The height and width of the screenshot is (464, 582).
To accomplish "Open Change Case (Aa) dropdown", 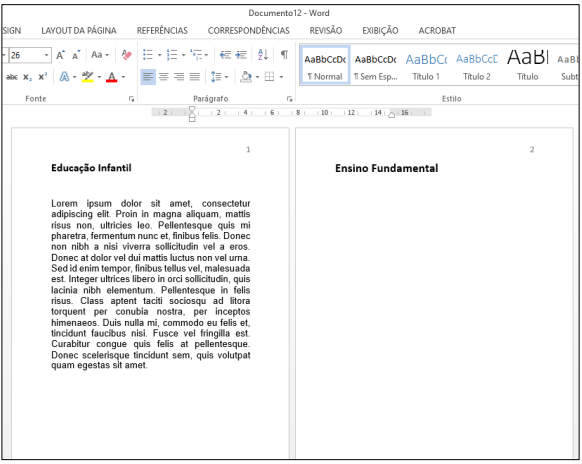I will (x=100, y=55).
